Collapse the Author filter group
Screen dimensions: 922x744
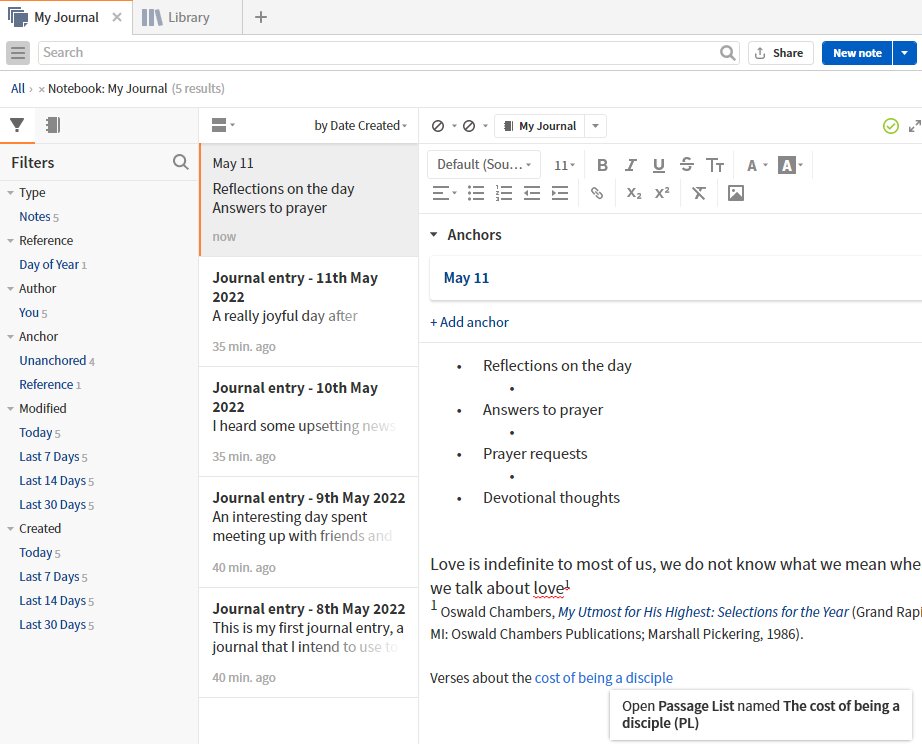pos(11,289)
